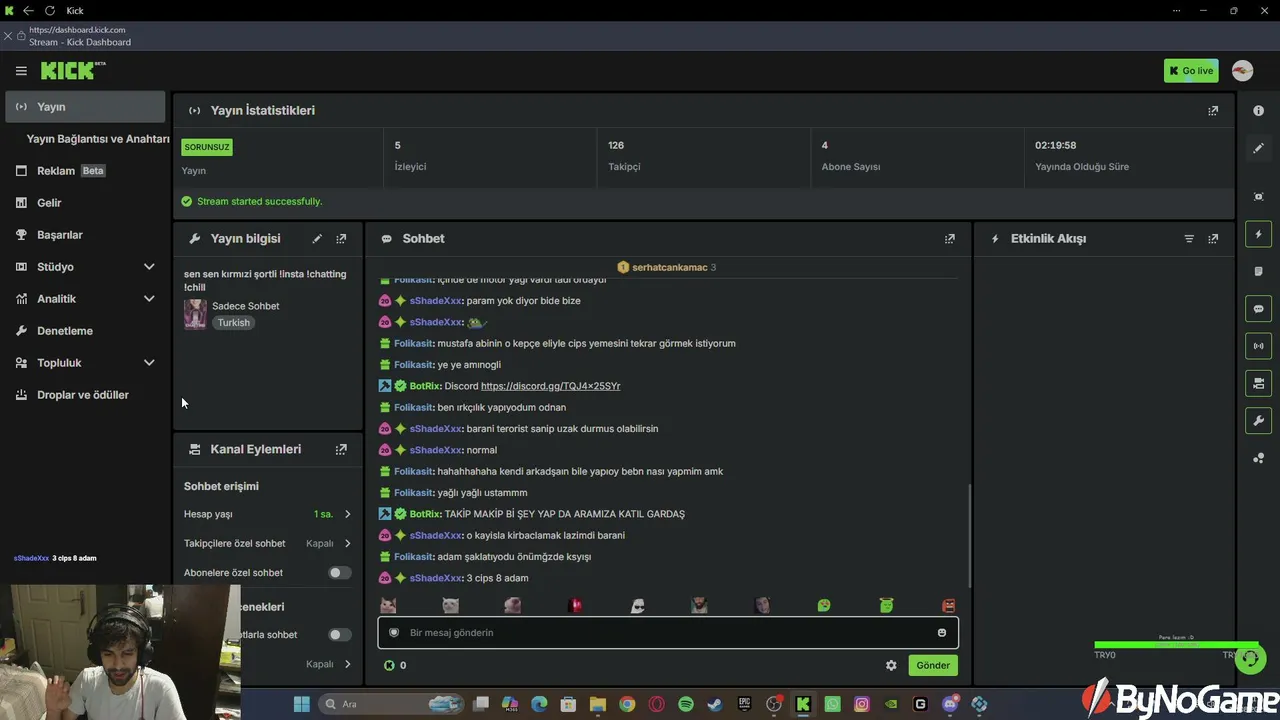Toggle the chat bubble widget icon
This screenshot has width=1280, height=720.
(1259, 309)
